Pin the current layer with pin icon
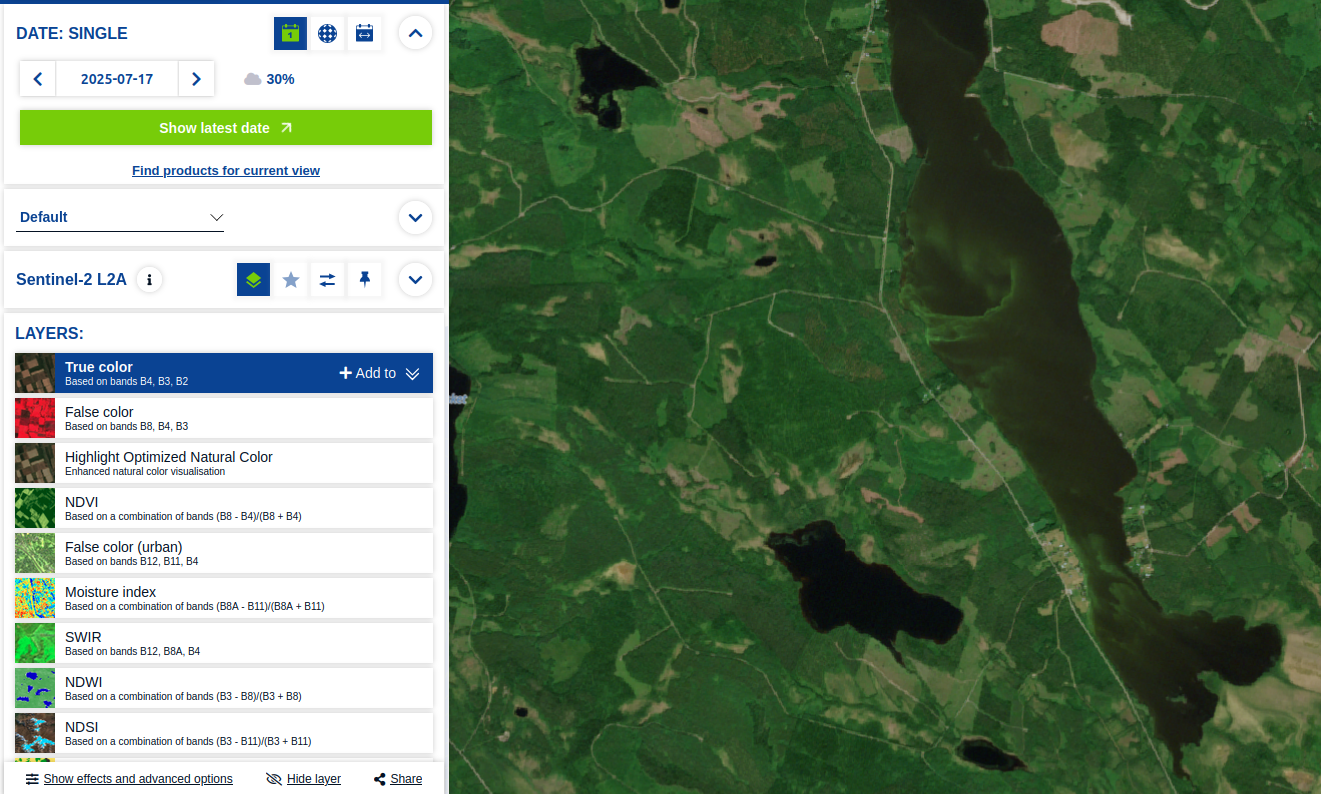 (364, 280)
